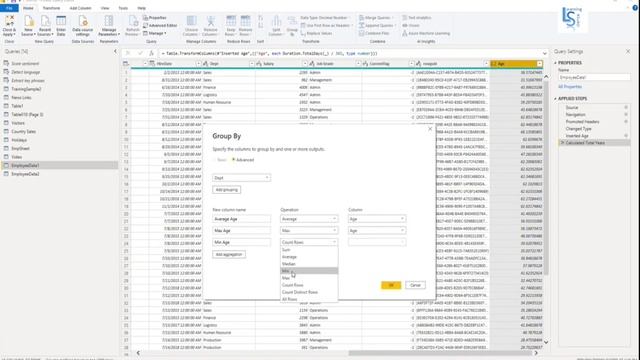Click the Split Column icon
This screenshot has height=360, width=640.
[x=276, y=26]
